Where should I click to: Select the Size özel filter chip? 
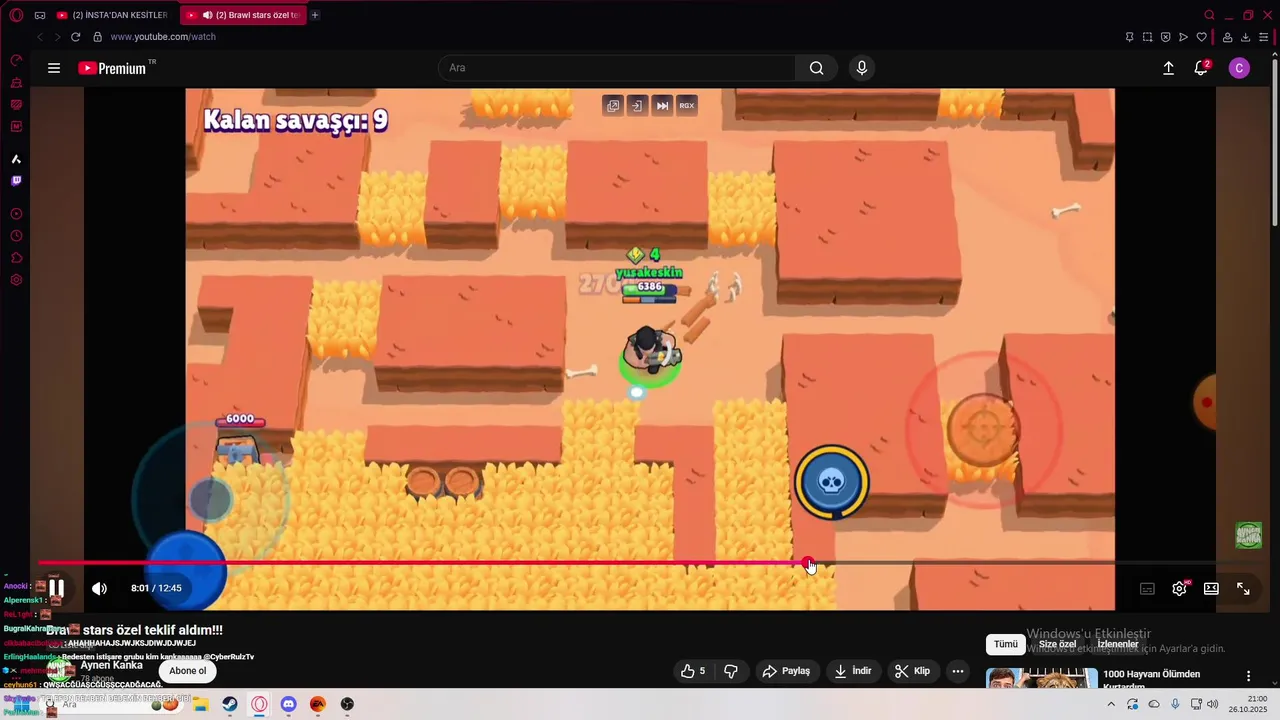(x=1057, y=644)
